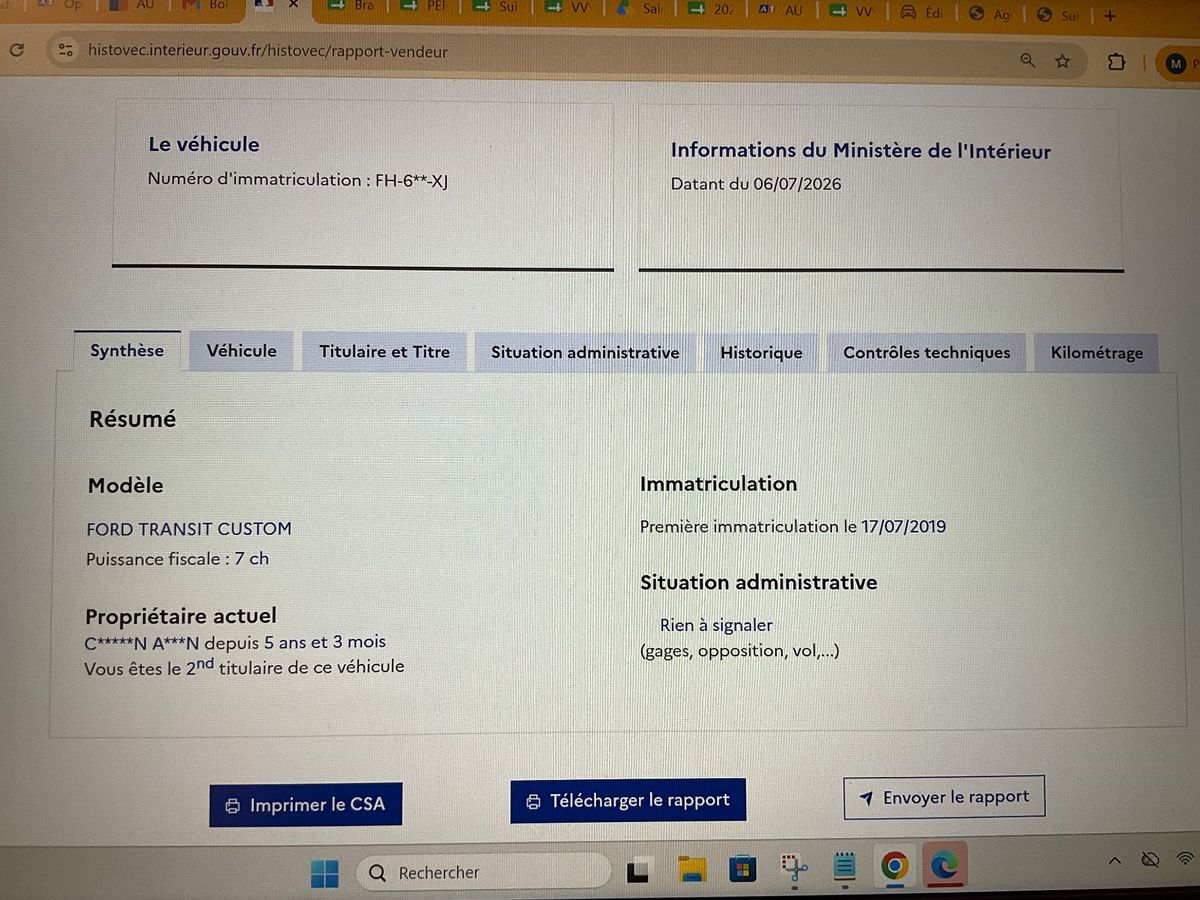Click Envoyer le rapport button
This screenshot has height=900, width=1200.
tap(944, 797)
